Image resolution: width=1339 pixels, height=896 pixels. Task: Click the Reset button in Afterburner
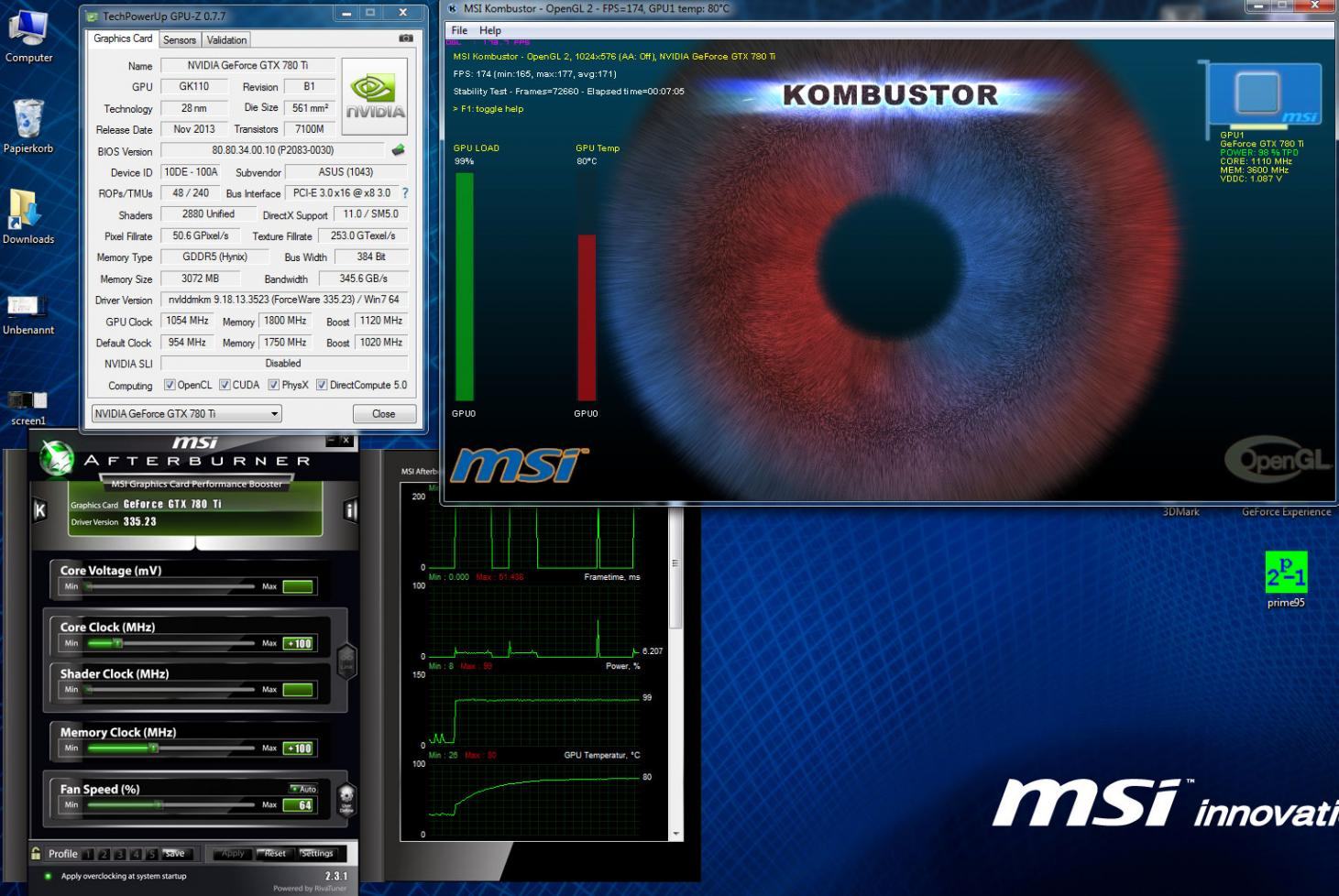coord(275,853)
